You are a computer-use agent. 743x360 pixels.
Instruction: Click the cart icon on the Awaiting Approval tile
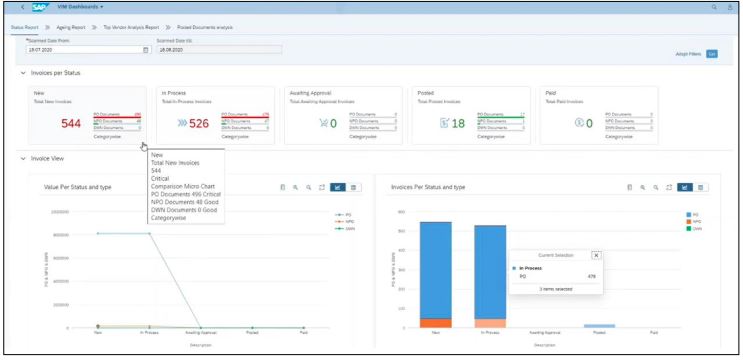pyautogui.click(x=324, y=124)
